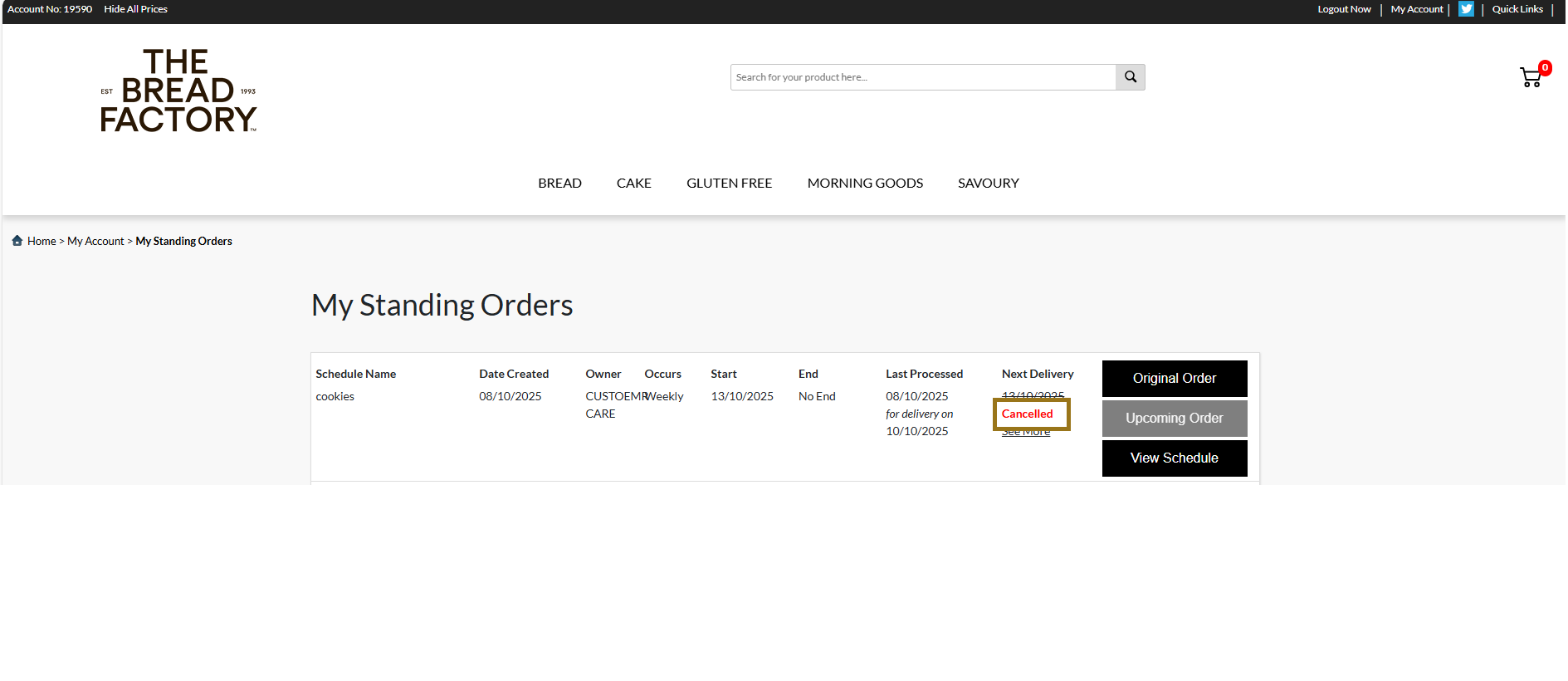Click Hide All Prices
Image resolution: width=1568 pixels, height=681 pixels.
pyautogui.click(x=135, y=9)
